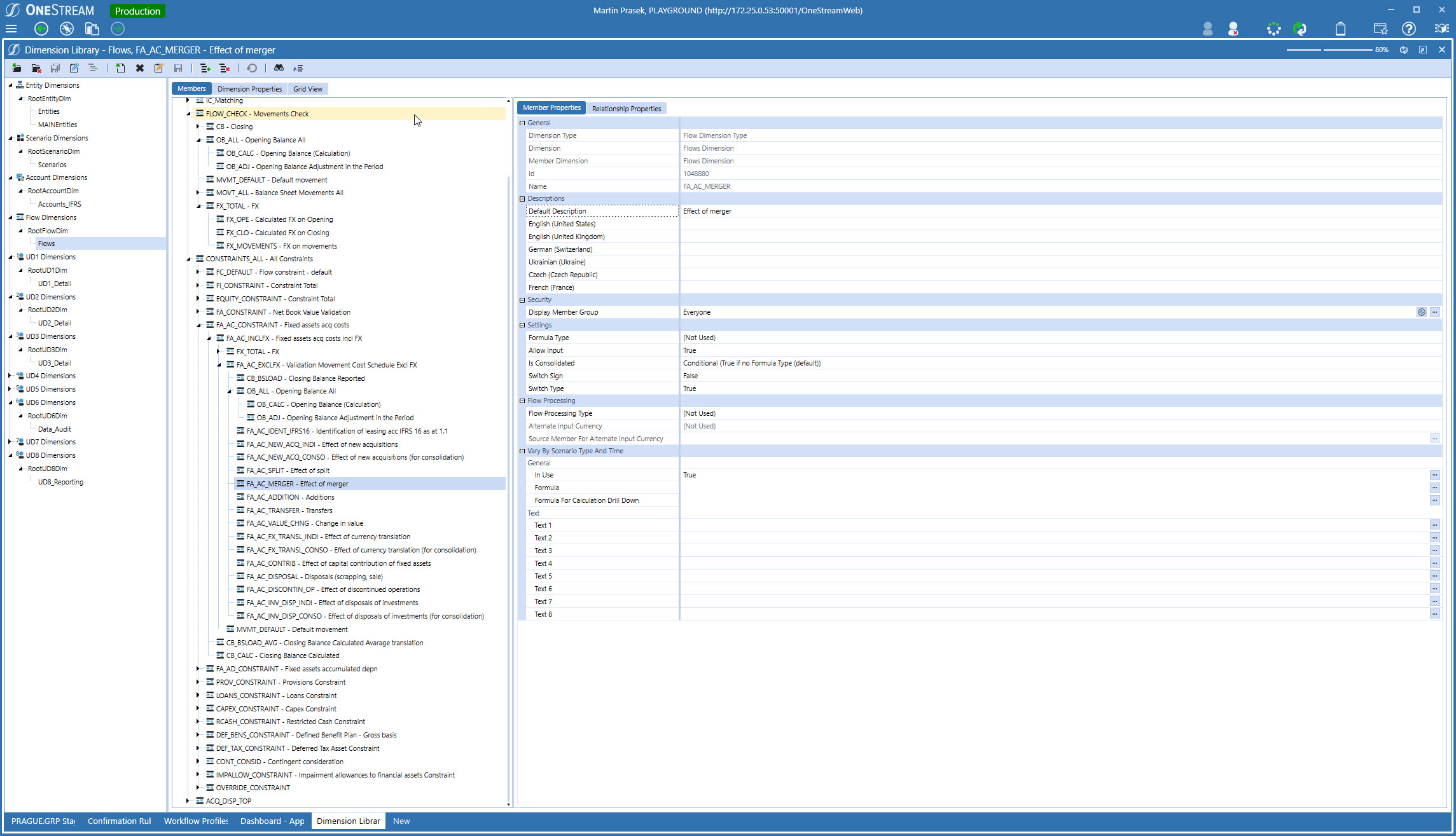Viewport: 1456px width, 836px height.
Task: Open the Grid View tab
Action: pos(307,89)
